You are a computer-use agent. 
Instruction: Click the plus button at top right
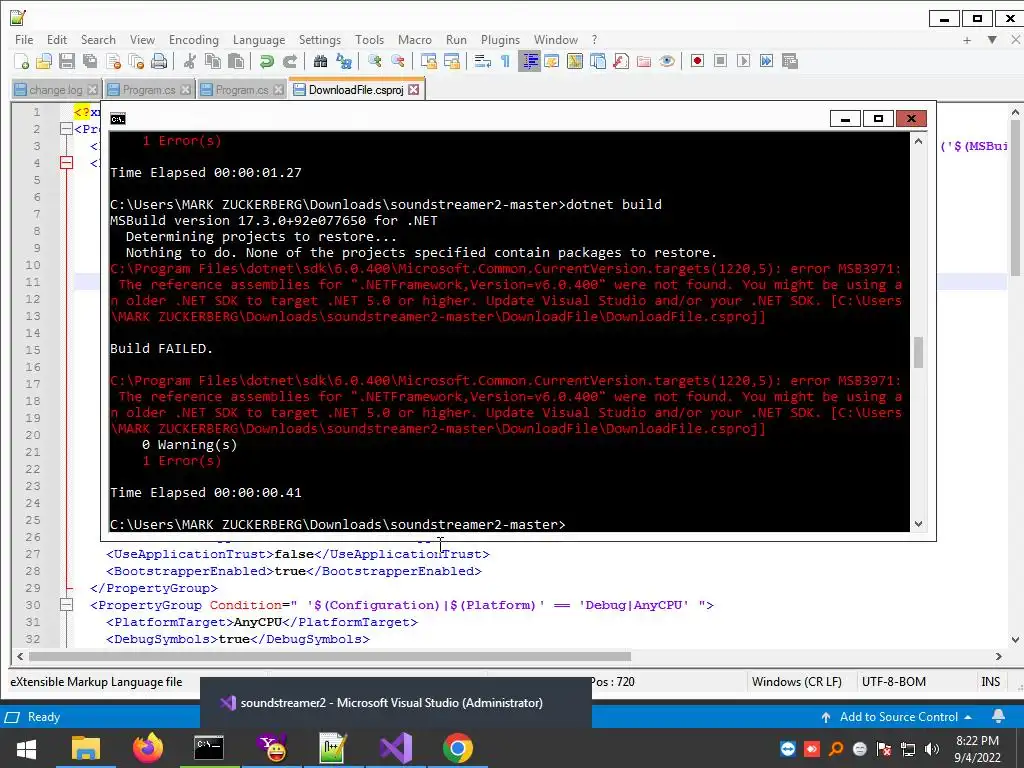967,40
